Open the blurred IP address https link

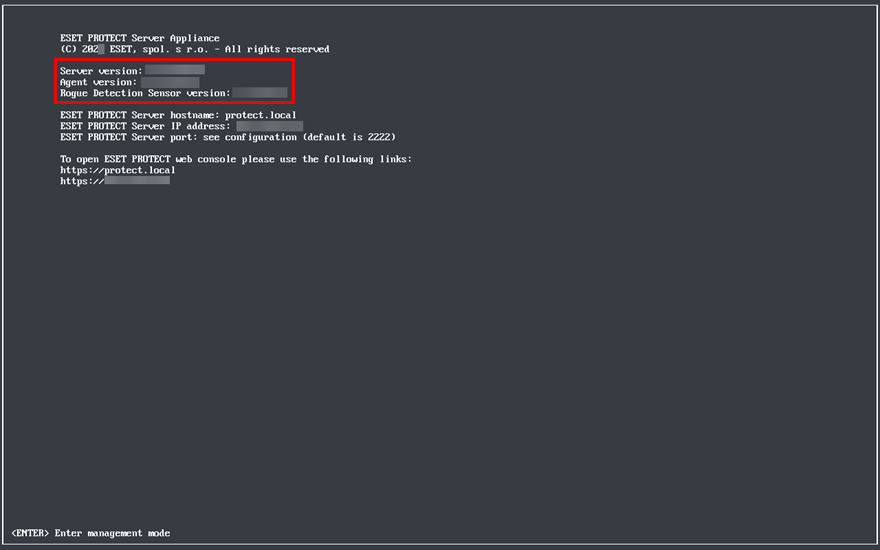tap(115, 181)
